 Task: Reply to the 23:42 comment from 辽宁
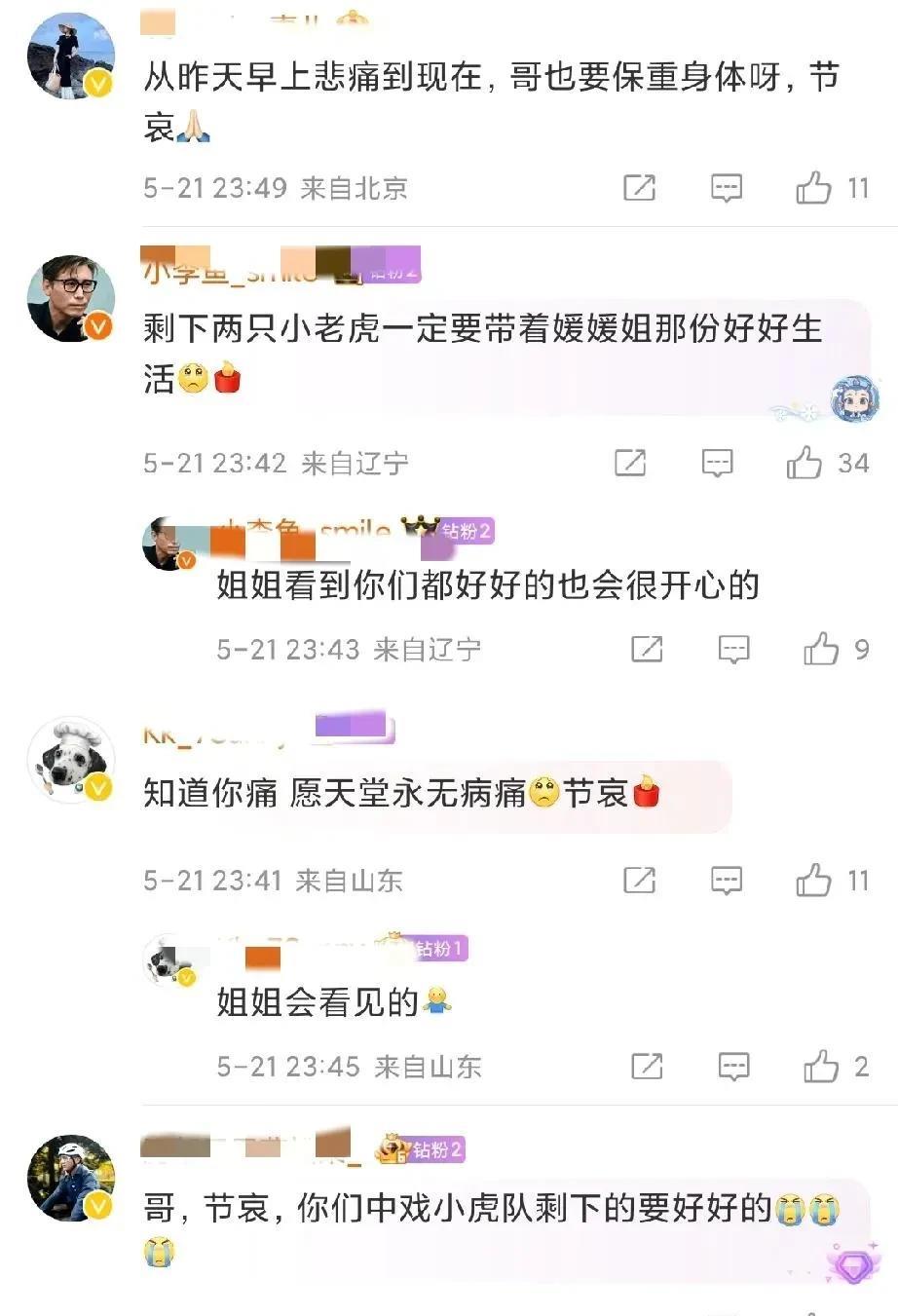[x=718, y=463]
